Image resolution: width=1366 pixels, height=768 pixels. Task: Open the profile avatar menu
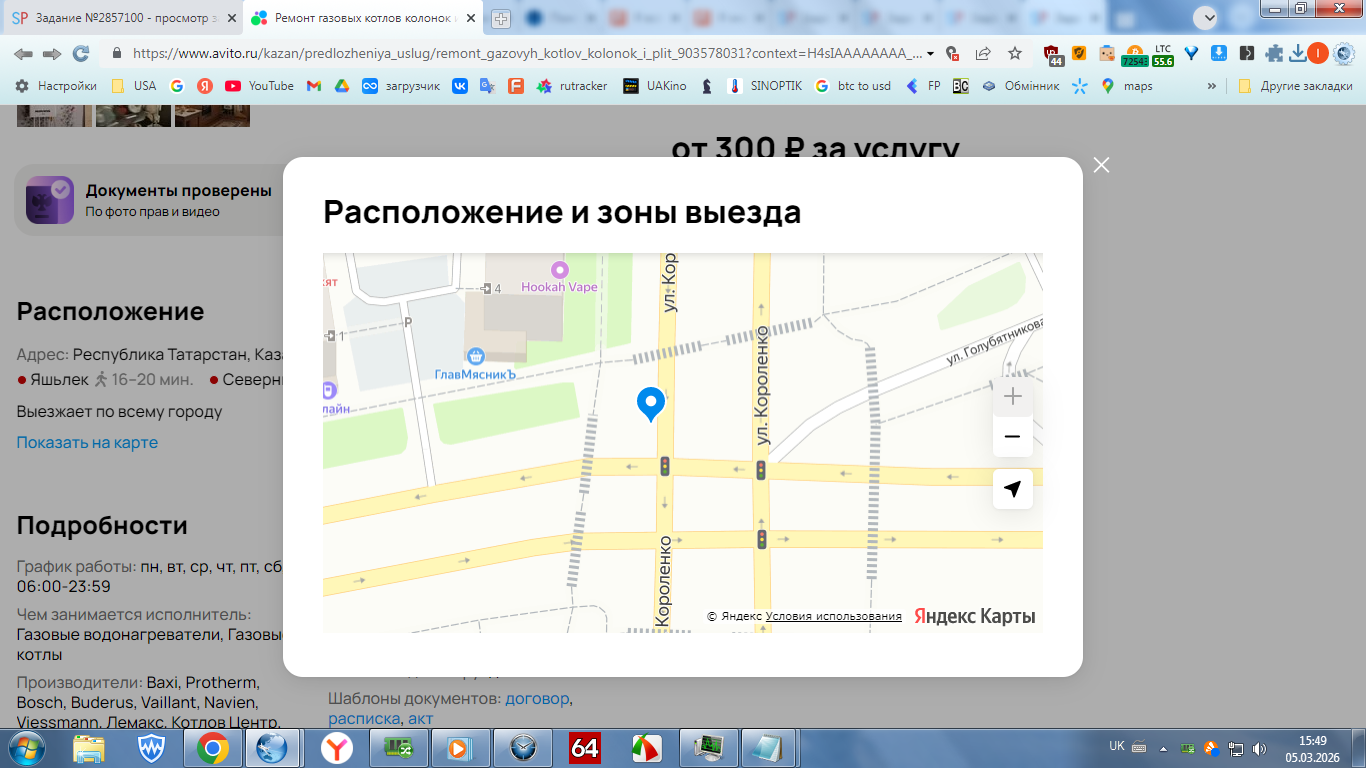1318,53
